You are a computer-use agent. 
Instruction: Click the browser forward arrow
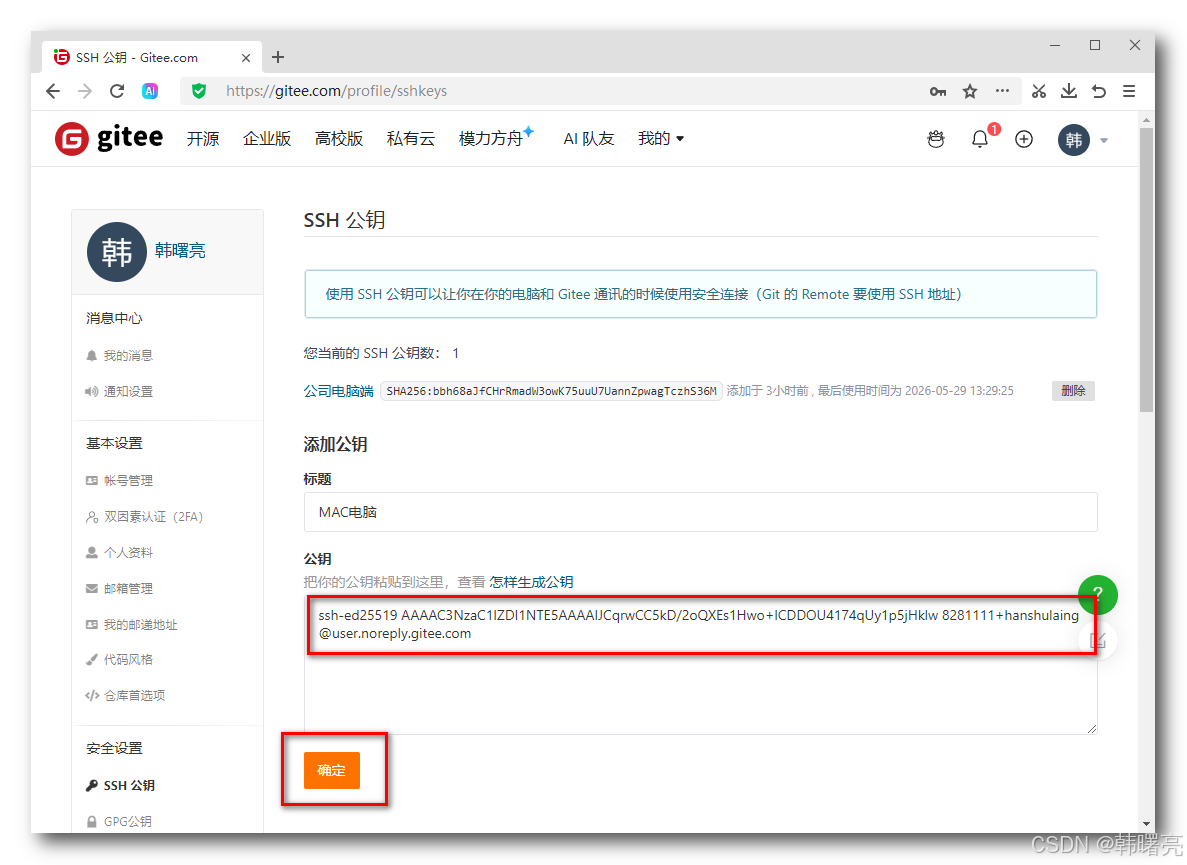click(85, 92)
